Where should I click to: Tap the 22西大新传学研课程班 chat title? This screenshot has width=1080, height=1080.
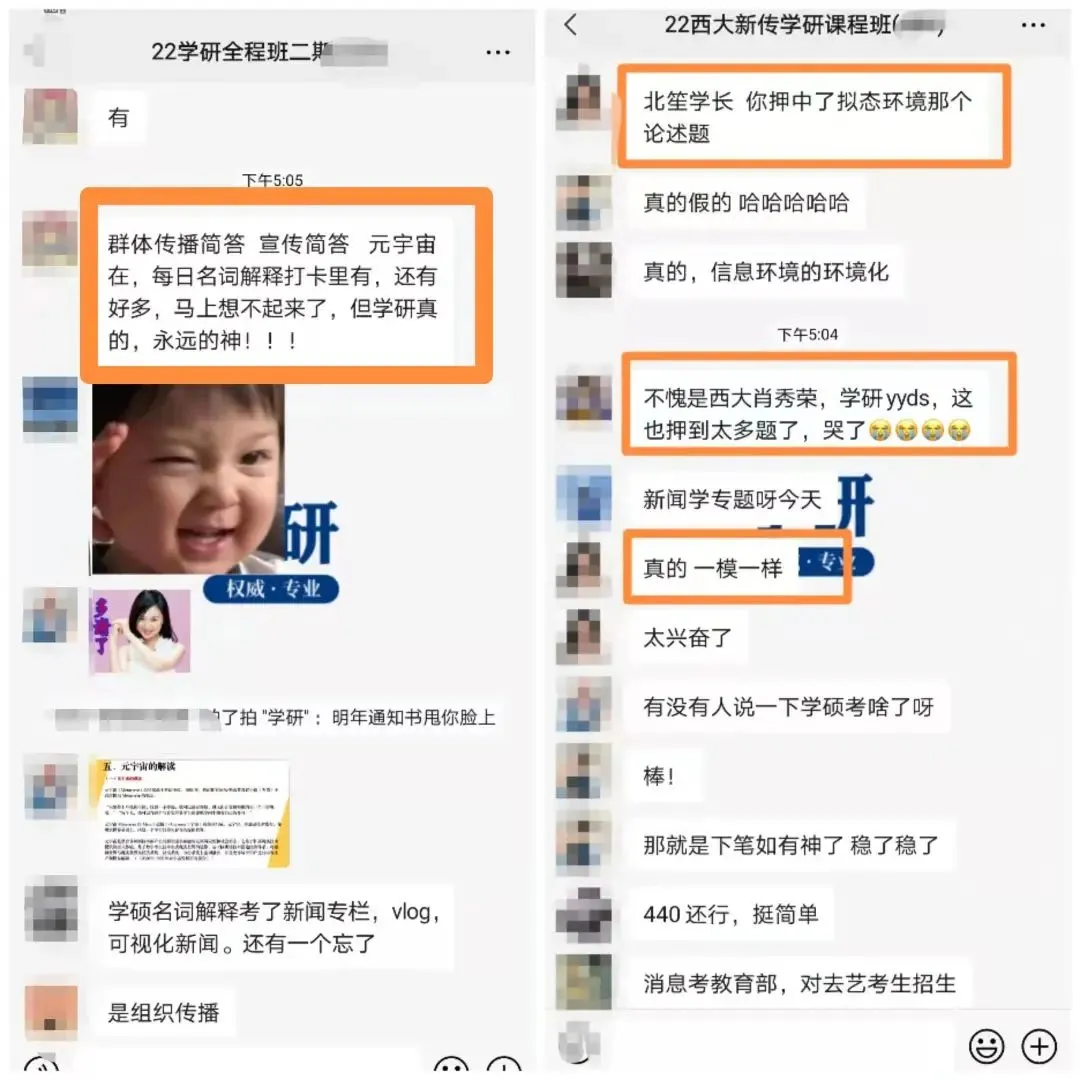pyautogui.click(x=802, y=25)
